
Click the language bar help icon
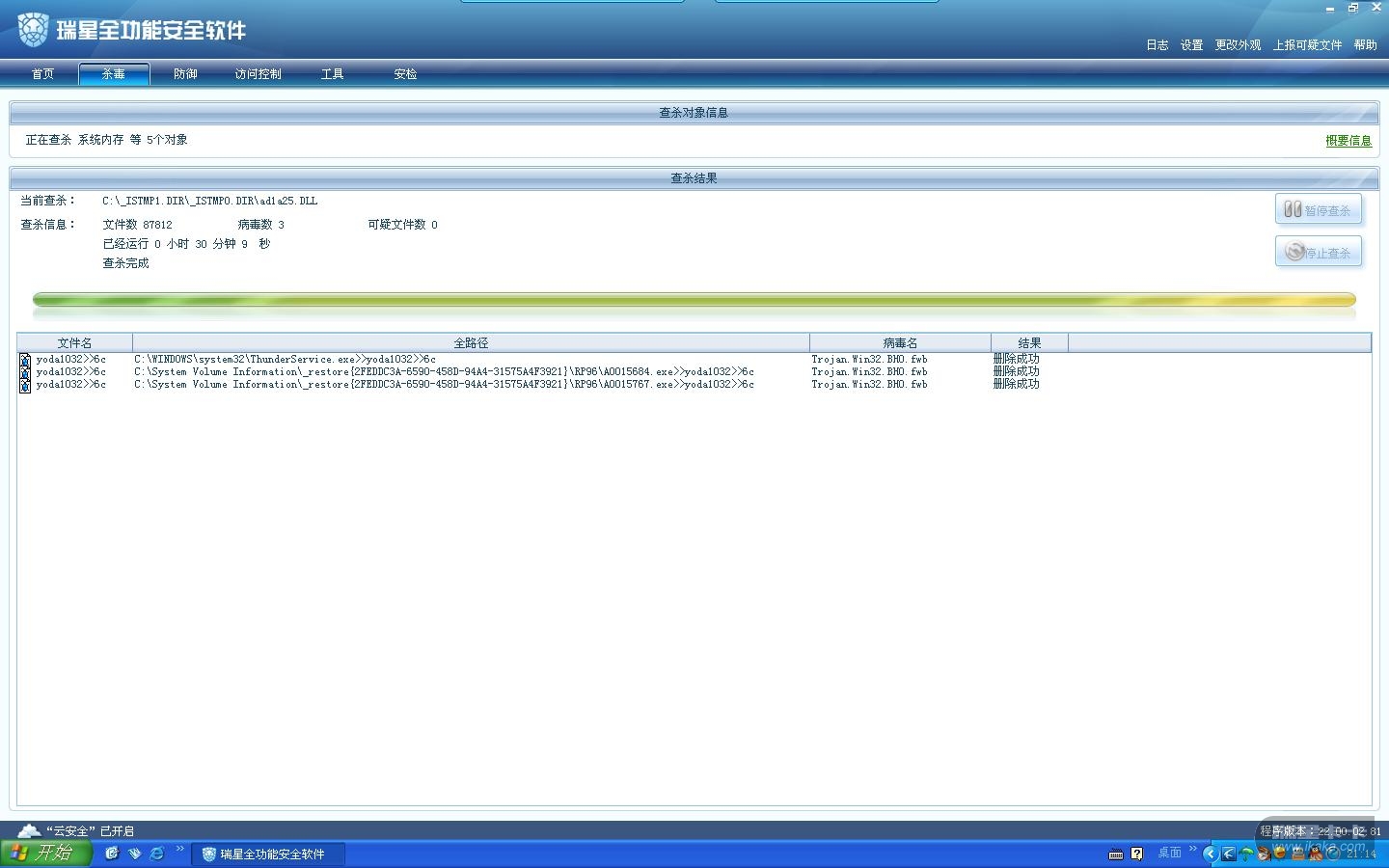1137,854
